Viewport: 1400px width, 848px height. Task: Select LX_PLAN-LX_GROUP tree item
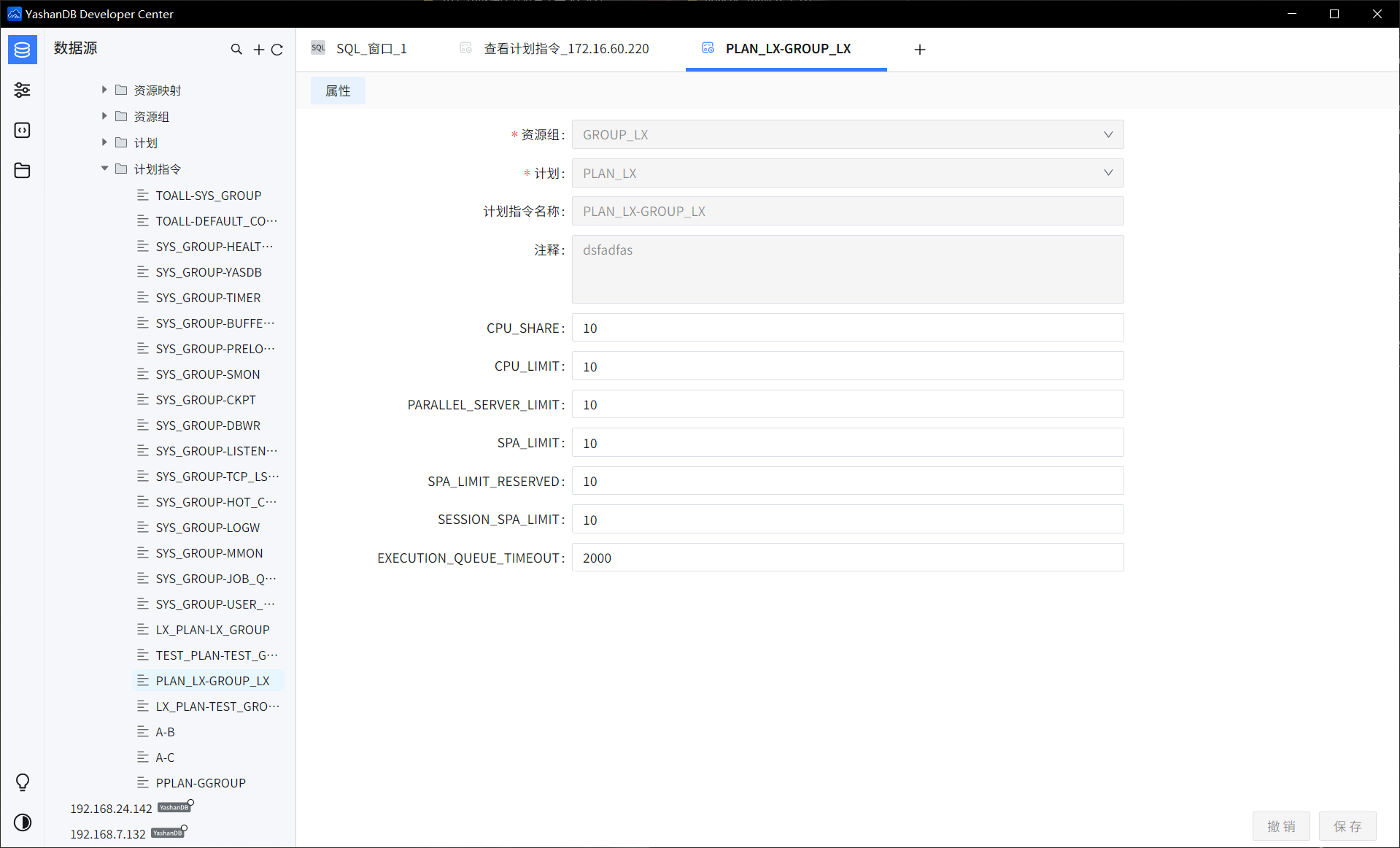212,630
